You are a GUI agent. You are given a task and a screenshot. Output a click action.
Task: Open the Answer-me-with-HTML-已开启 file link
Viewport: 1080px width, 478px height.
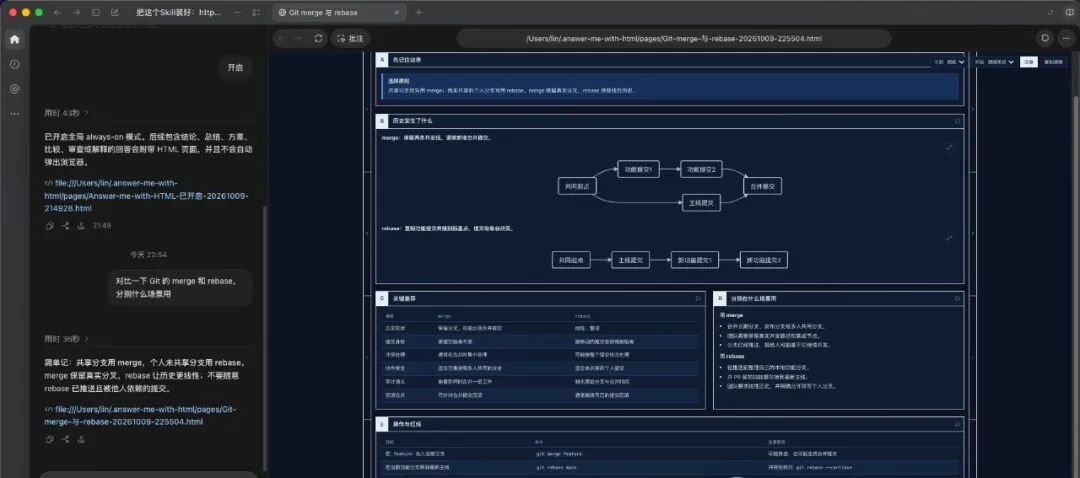pos(146,196)
